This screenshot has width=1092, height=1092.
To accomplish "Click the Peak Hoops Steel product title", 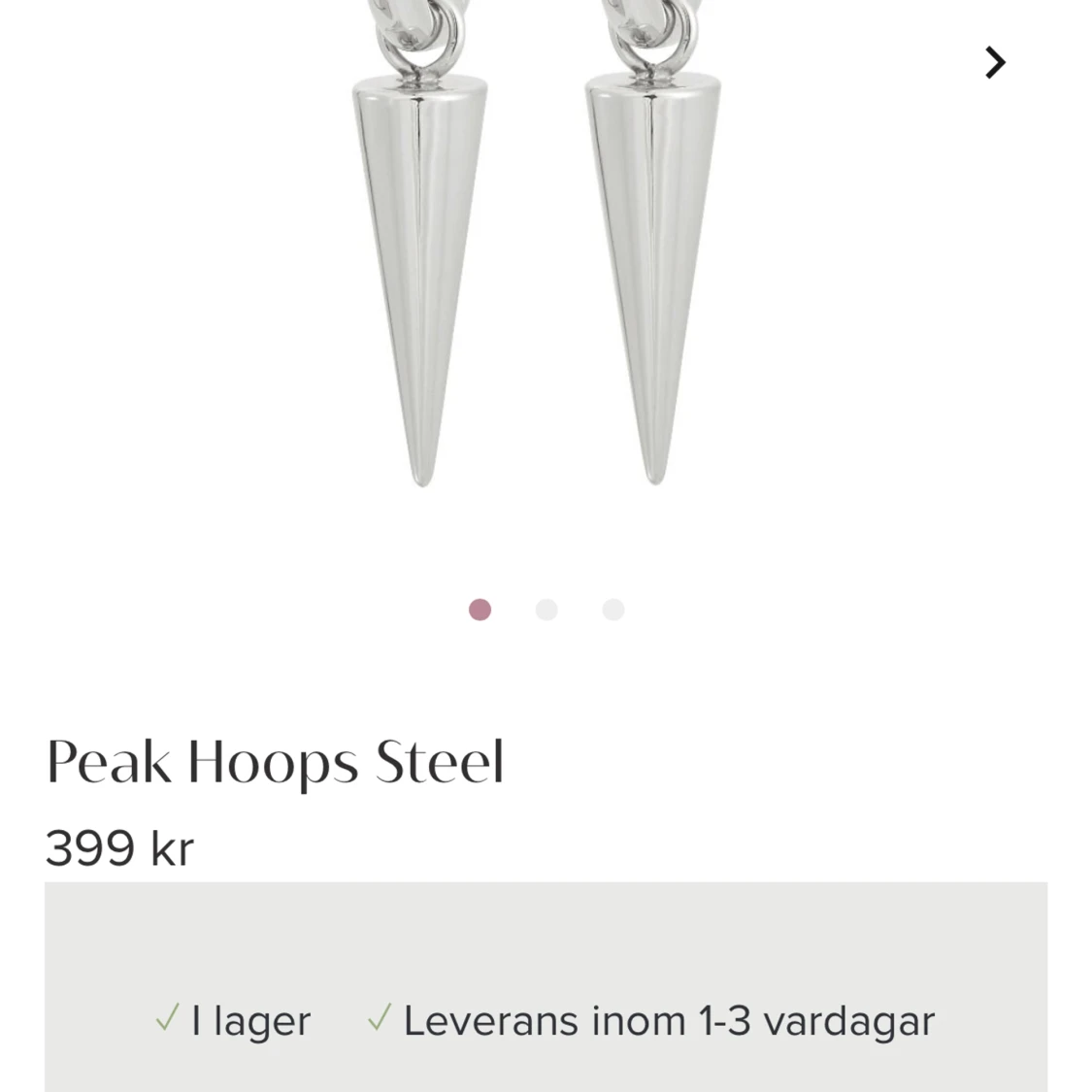I will (275, 763).
